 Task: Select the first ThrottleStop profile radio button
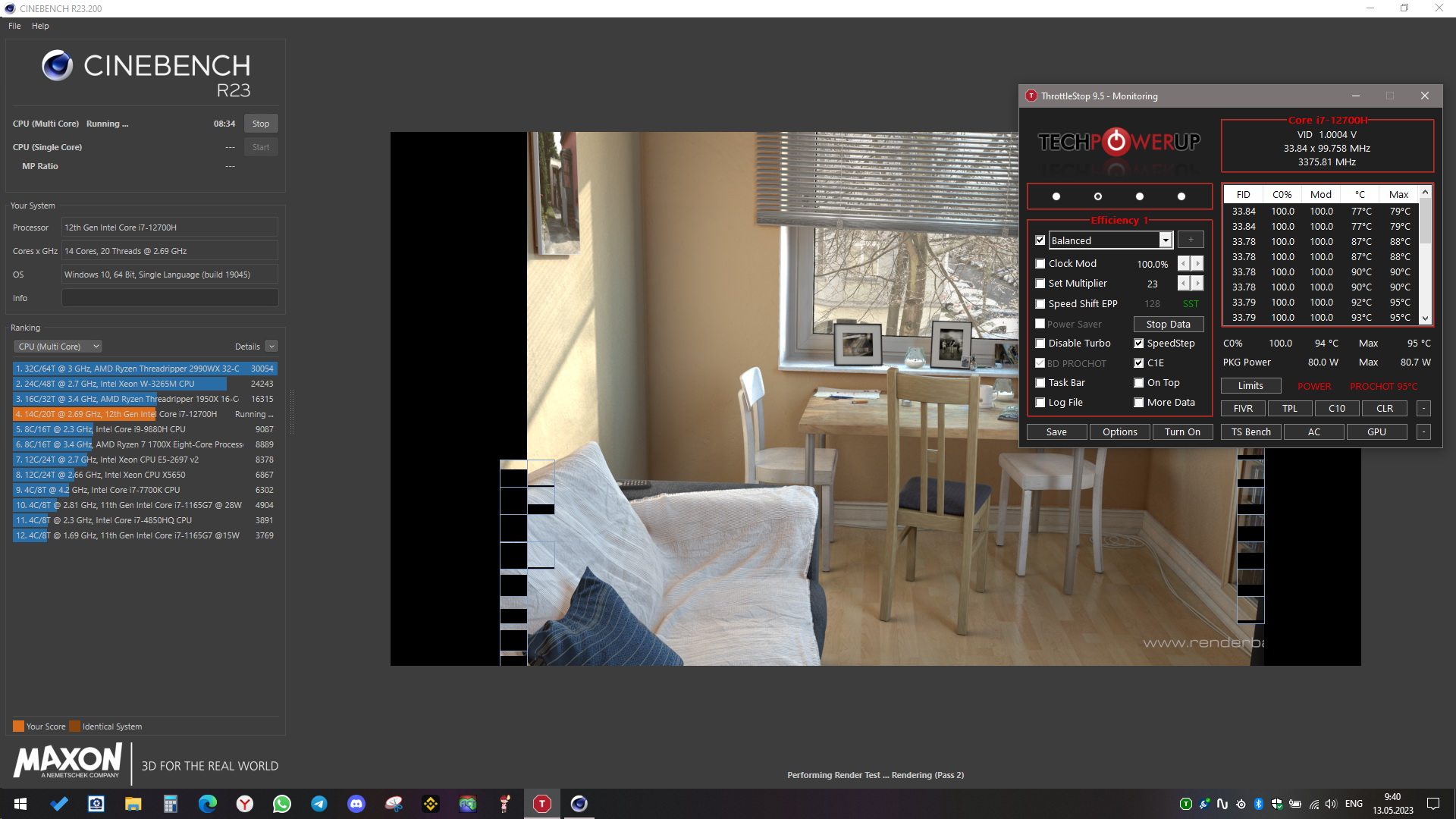pyautogui.click(x=1056, y=196)
